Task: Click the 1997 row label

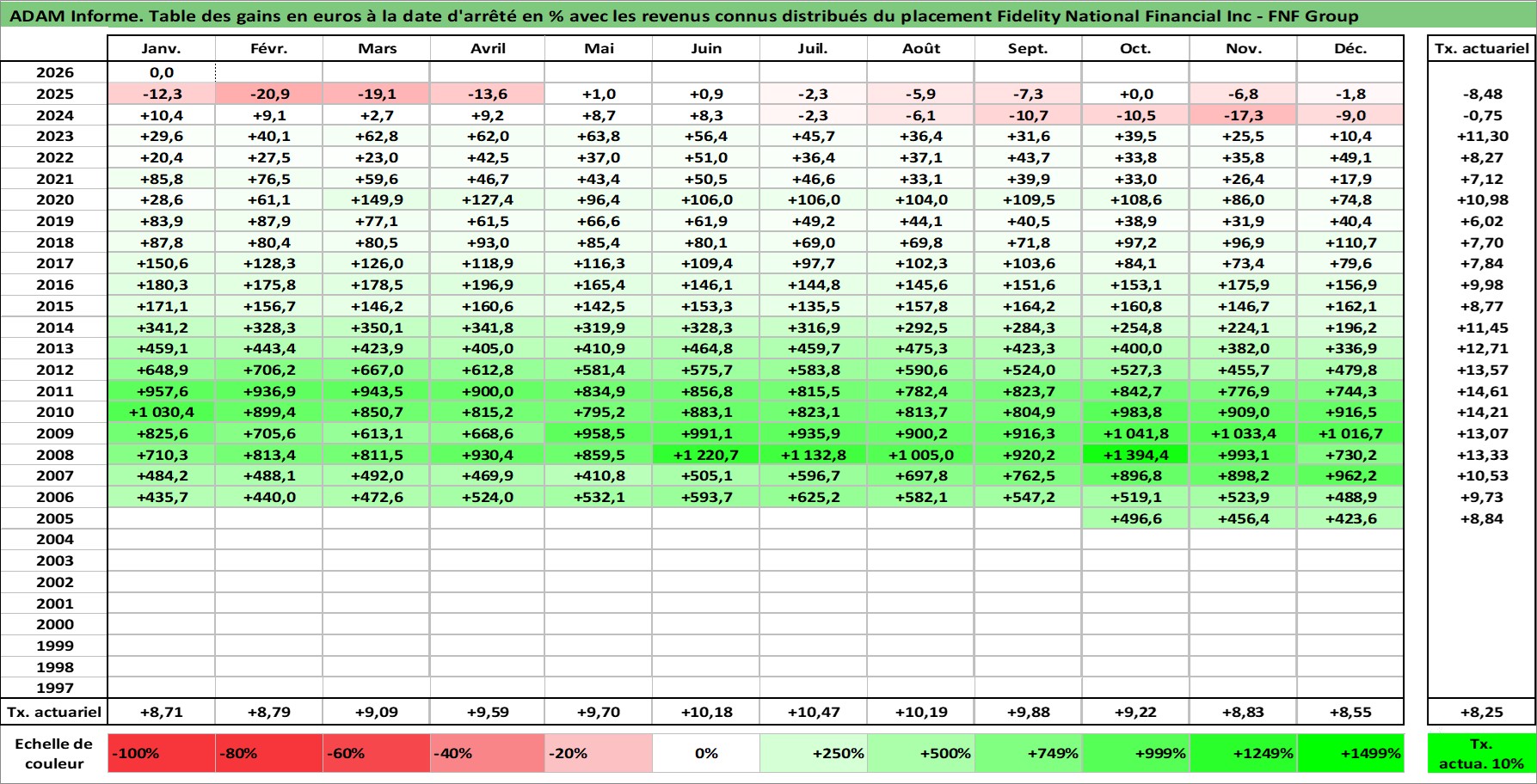Action: tap(54, 688)
